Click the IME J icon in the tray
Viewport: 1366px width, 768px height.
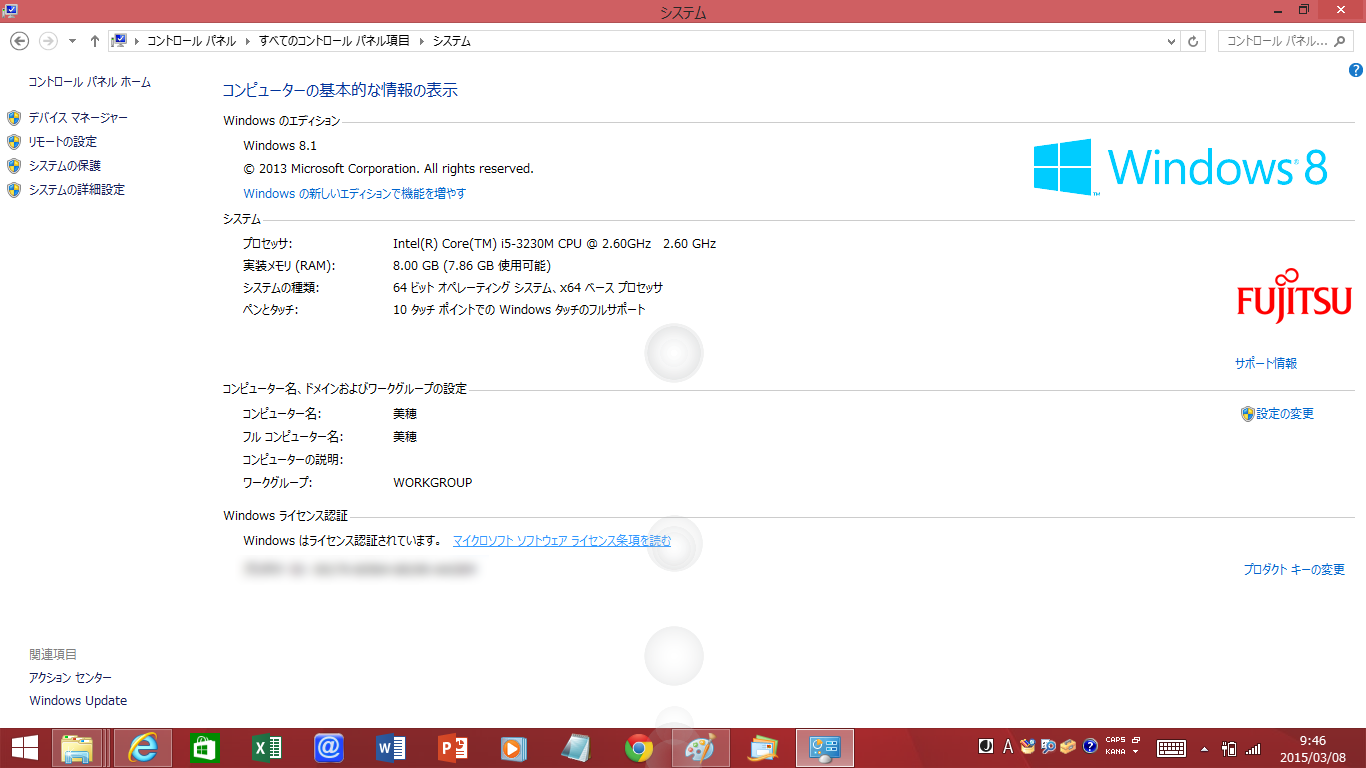(x=986, y=746)
